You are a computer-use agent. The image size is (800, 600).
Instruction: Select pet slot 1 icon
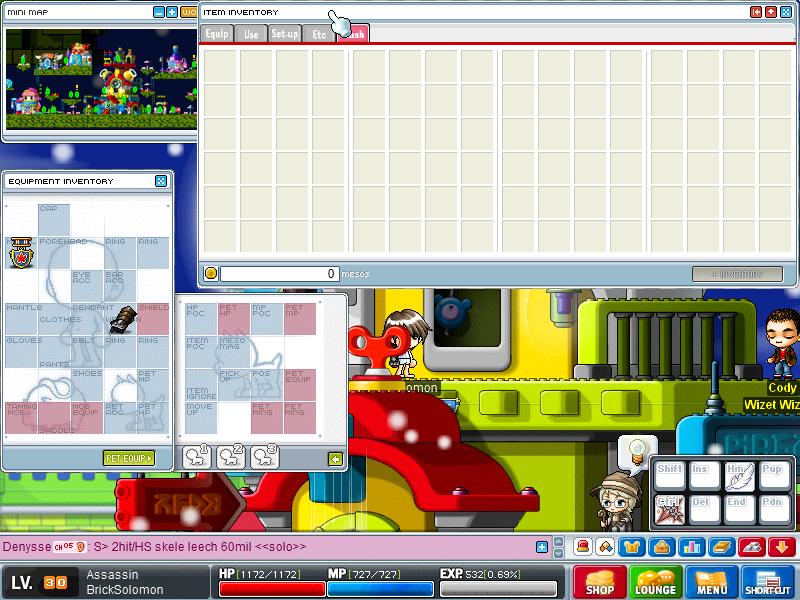click(x=196, y=457)
